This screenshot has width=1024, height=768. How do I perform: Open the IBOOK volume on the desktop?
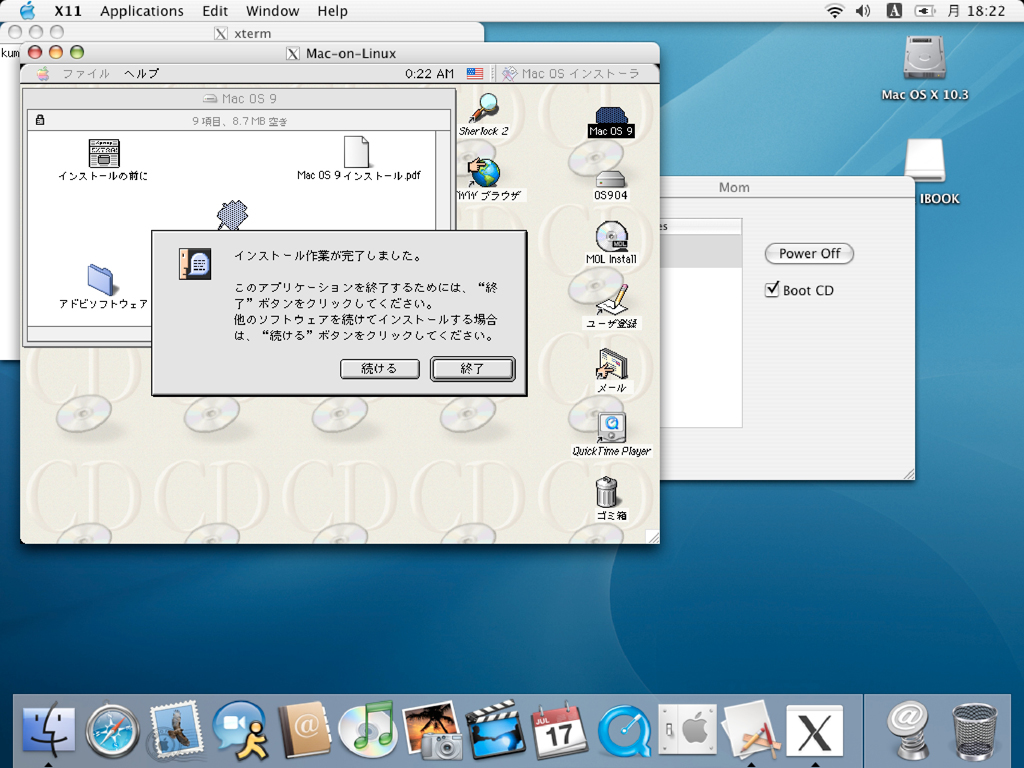(x=924, y=161)
